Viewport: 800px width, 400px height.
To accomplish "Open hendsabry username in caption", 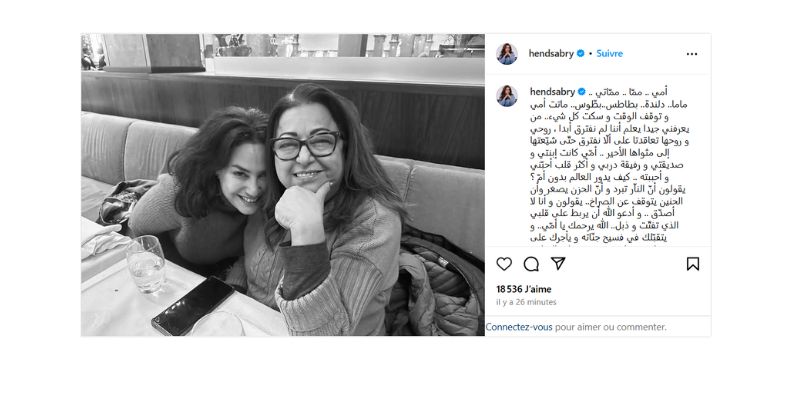I will click(x=553, y=92).
